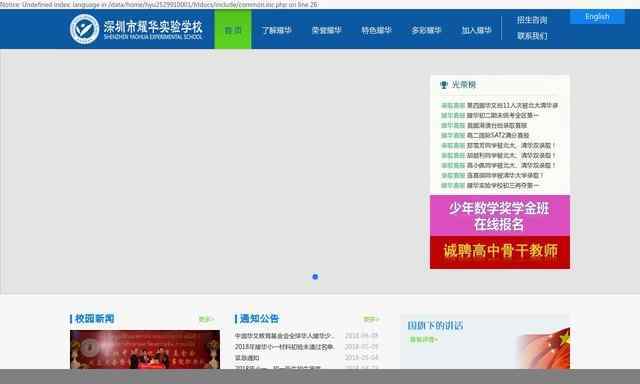The height and width of the screenshot is (384, 640).
Task: Open the 联系我们 link
Action: [532, 36]
